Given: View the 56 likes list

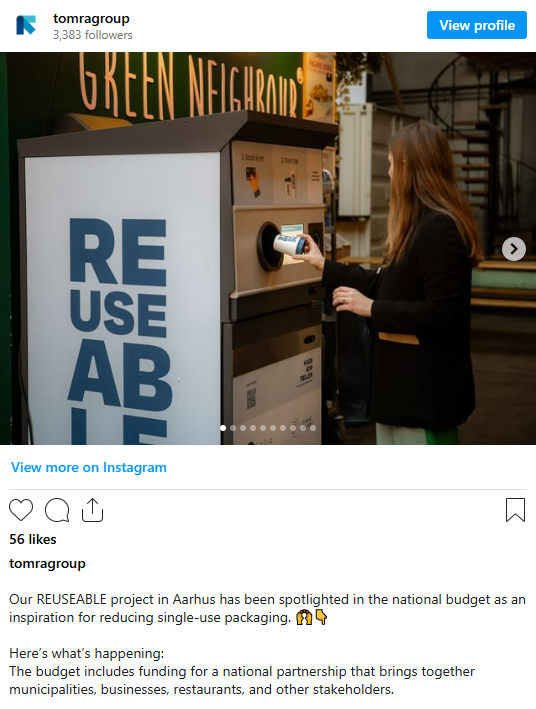Looking at the screenshot, I should (x=33, y=539).
